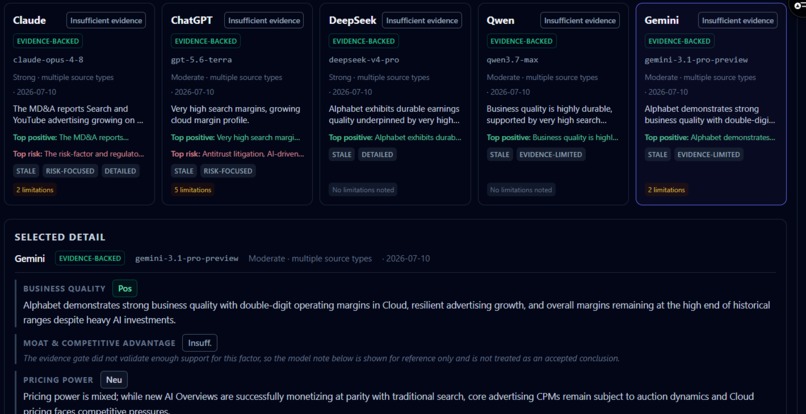The image size is (806, 414).
Task: Click RISK-FOCUSED tag on Claude card
Action: tap(70, 171)
